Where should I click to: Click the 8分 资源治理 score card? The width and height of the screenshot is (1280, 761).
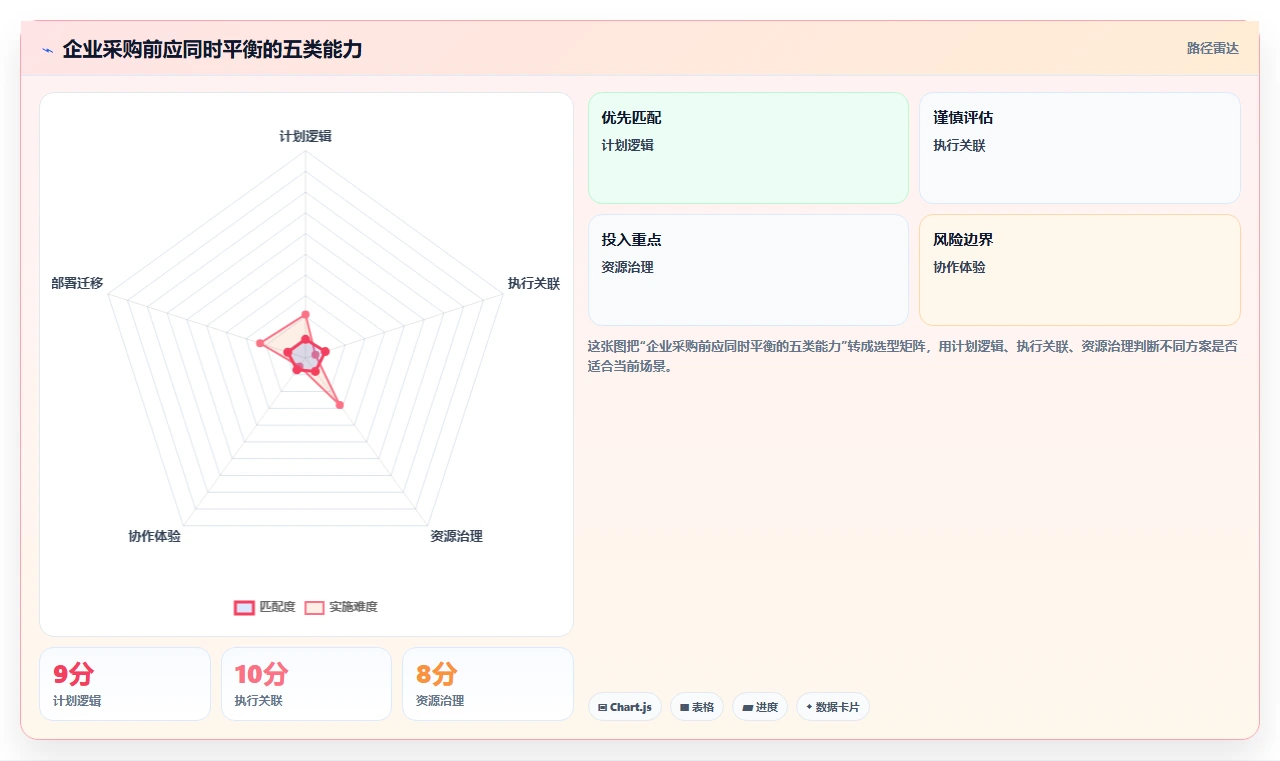point(488,684)
